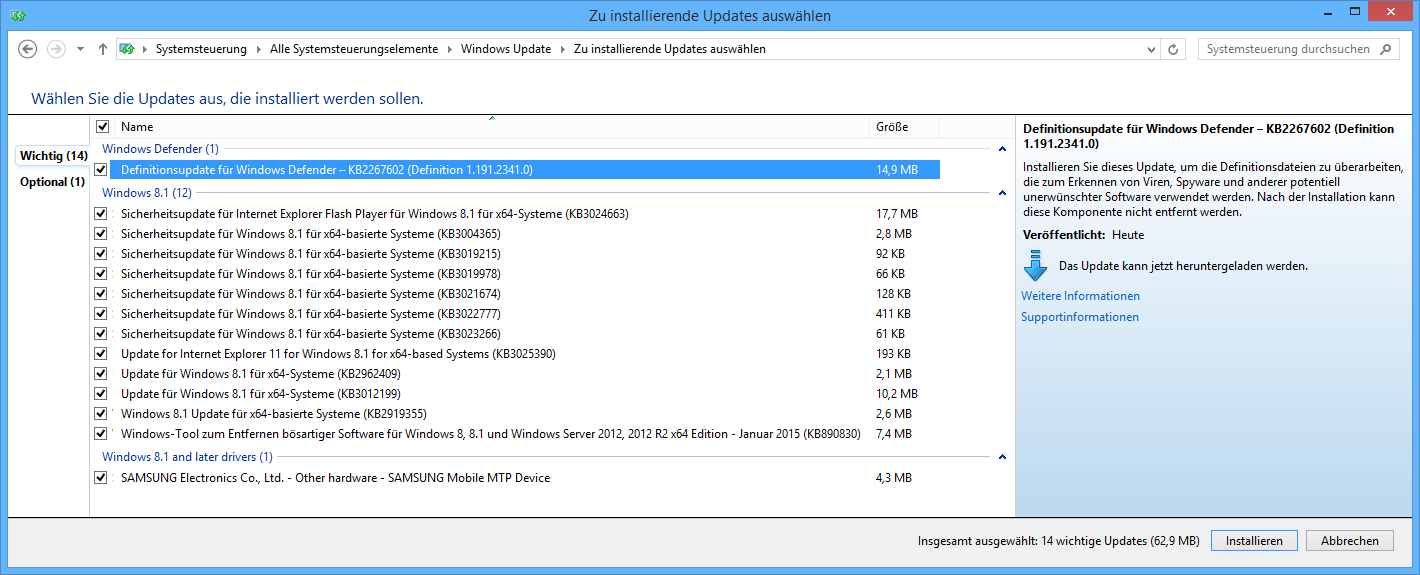Select the Internet Explorer 11 KB3025390 row text
This screenshot has width=1420, height=575.
click(338, 354)
